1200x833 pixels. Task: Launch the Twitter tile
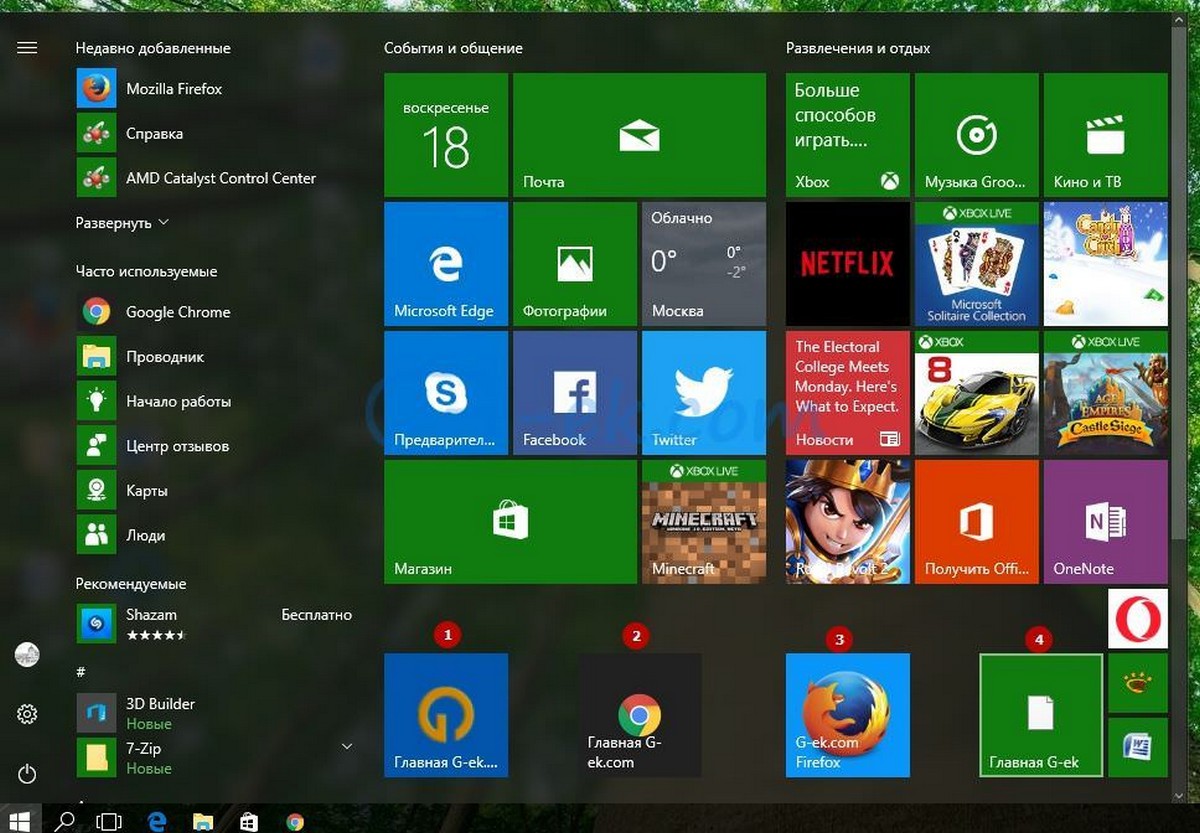tap(703, 393)
